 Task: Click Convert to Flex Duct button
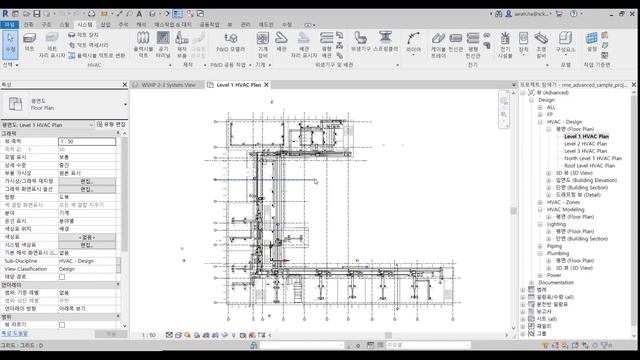(x=97, y=55)
